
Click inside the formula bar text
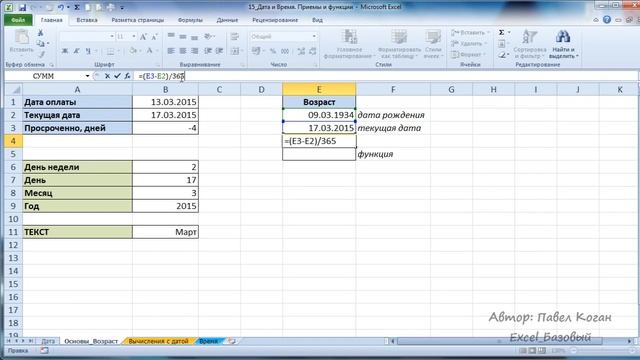(162, 76)
